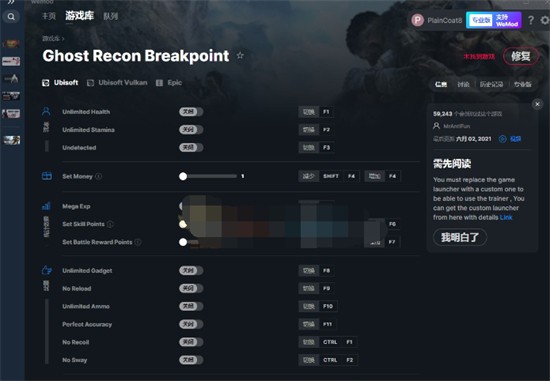Click the 修复 repair button
550x381 pixels.
521,56
